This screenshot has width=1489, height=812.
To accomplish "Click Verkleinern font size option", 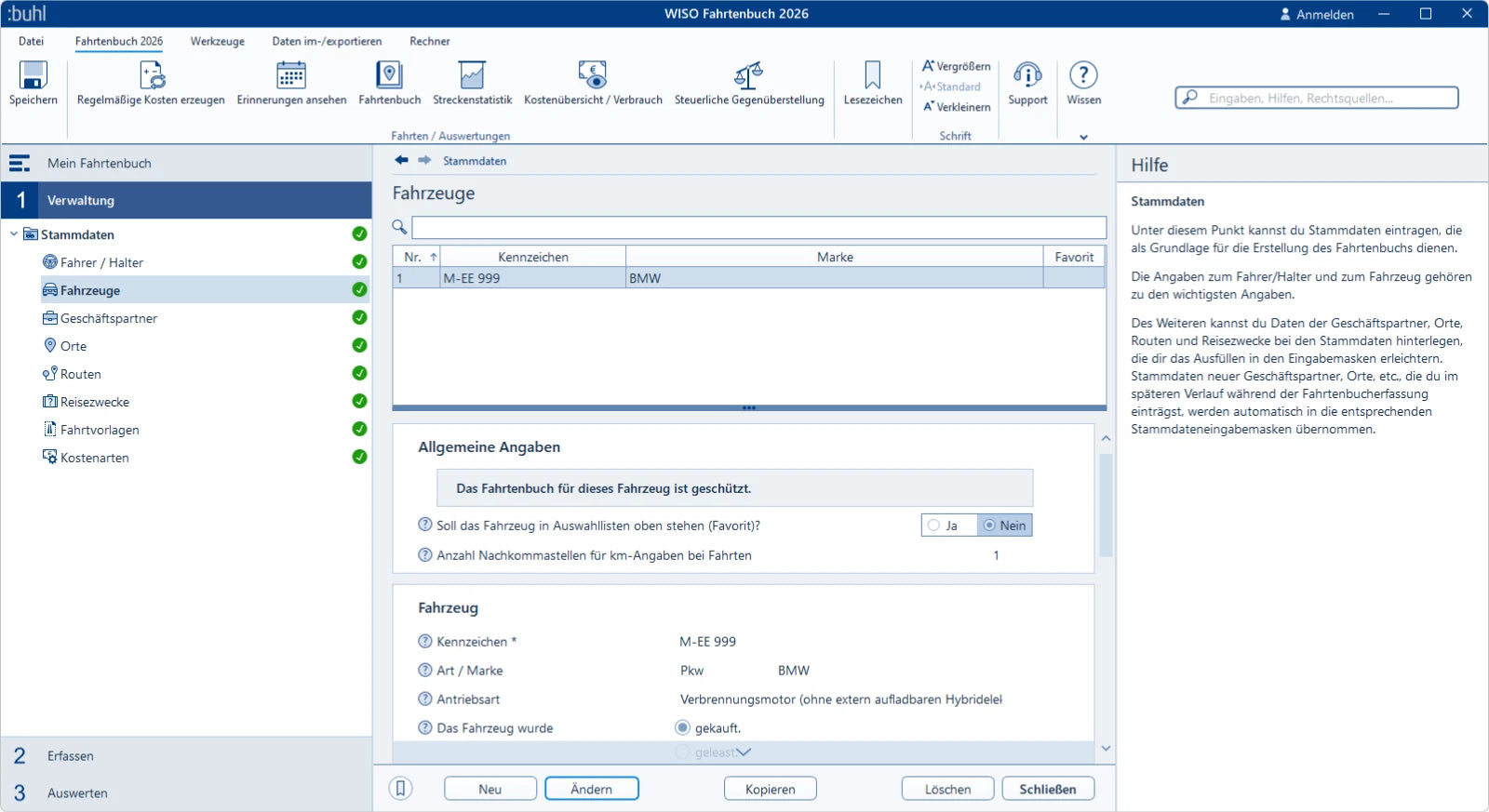I will 957,107.
